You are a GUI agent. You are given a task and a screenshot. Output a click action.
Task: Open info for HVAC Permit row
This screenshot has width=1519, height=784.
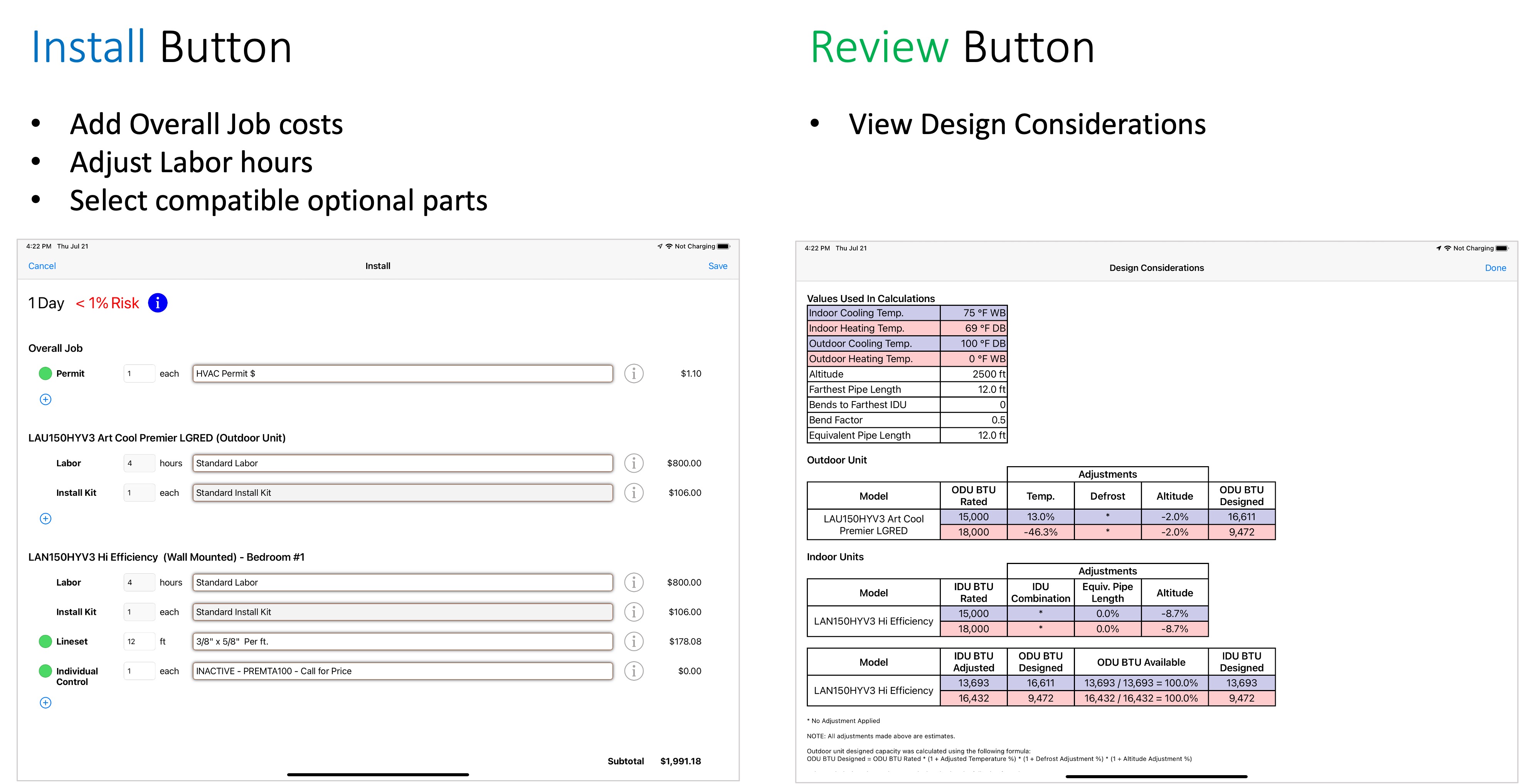coord(634,374)
